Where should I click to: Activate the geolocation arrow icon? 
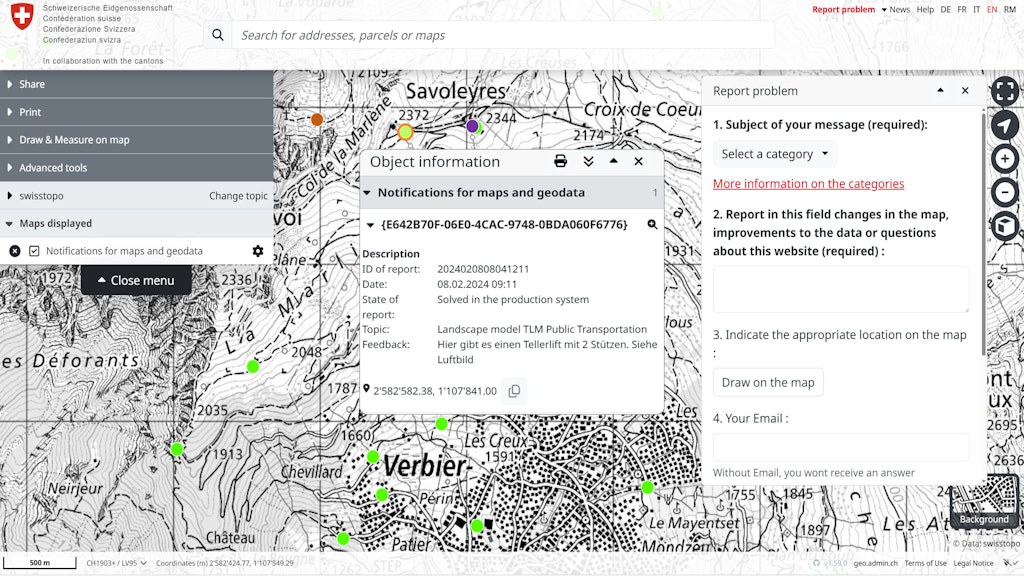[x=1003, y=127]
